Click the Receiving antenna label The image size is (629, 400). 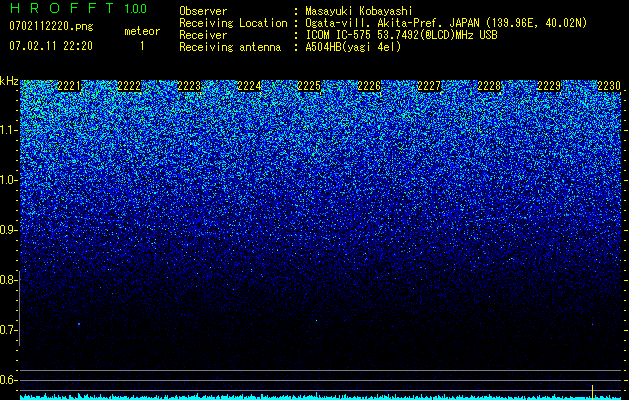click(x=230, y=47)
